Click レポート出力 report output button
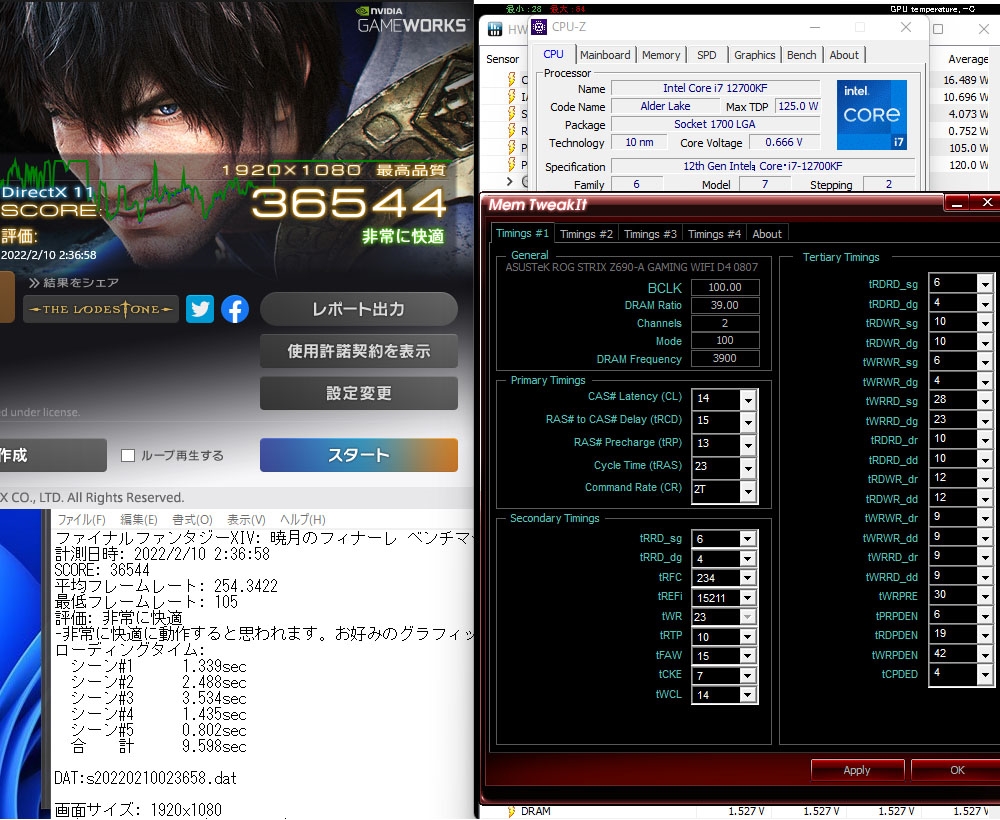Image resolution: width=1000 pixels, height=820 pixels. (x=358, y=309)
